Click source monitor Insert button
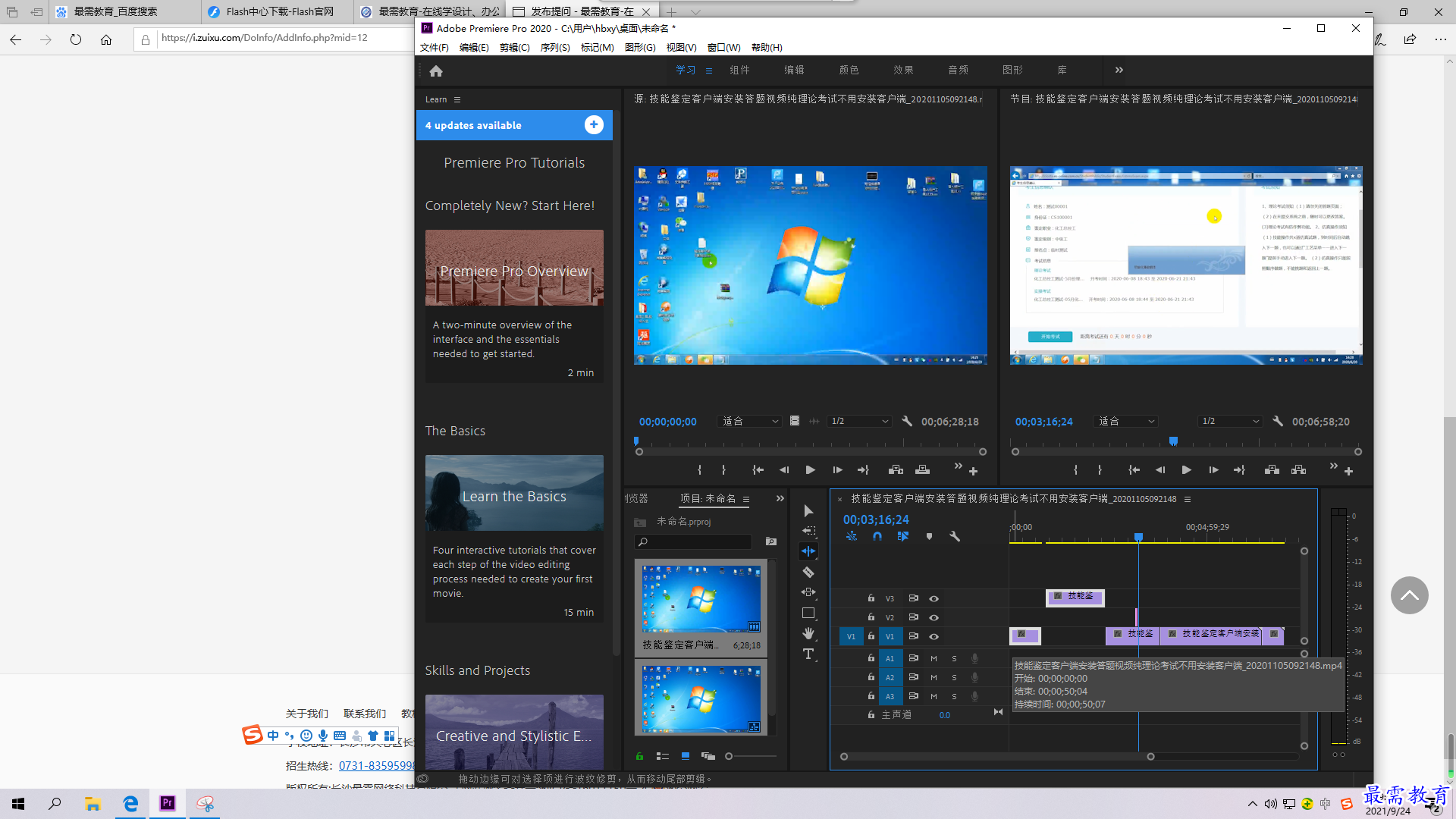This screenshot has width=1456, height=819. click(896, 470)
